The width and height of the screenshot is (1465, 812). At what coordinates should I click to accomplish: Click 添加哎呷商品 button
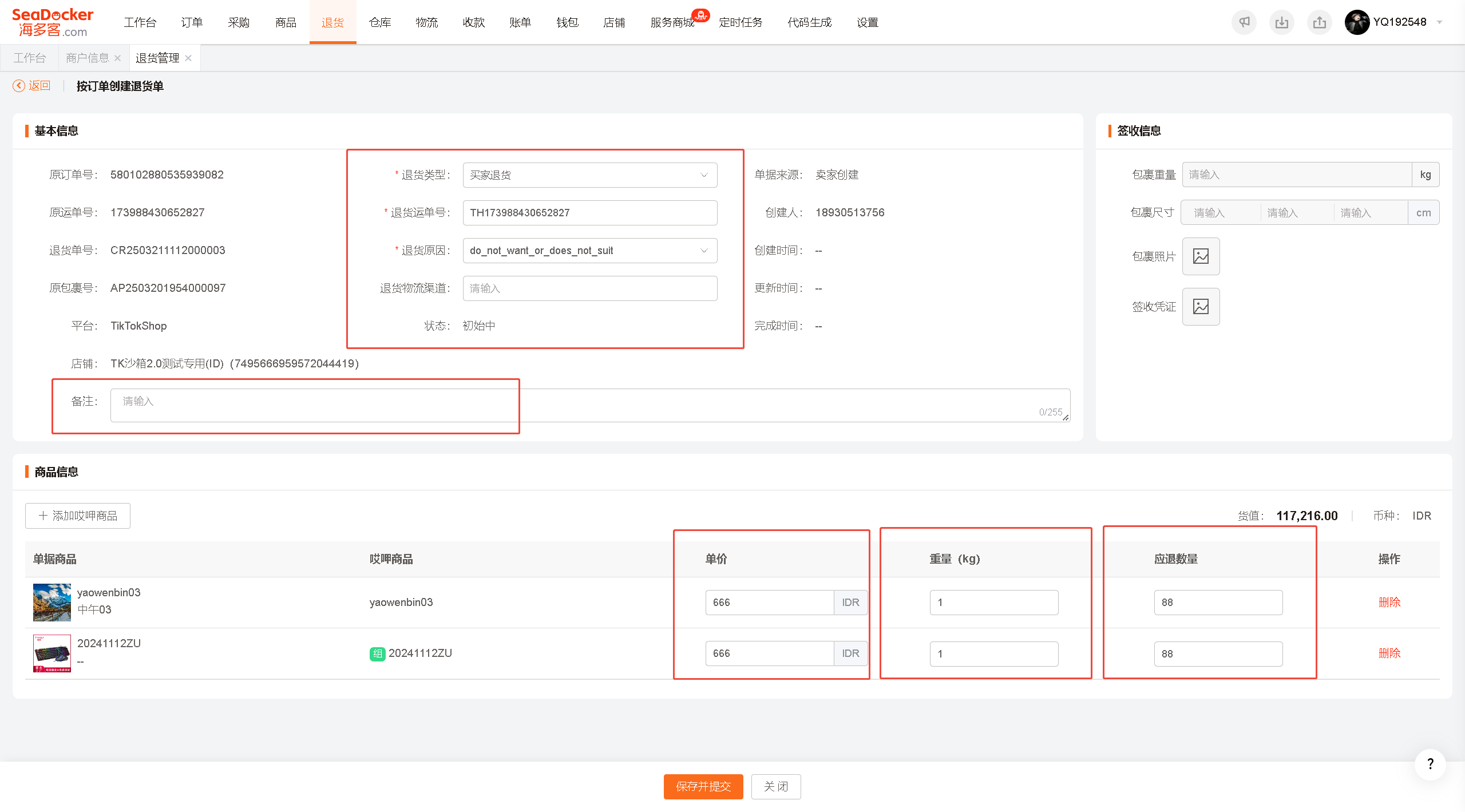[x=78, y=516]
